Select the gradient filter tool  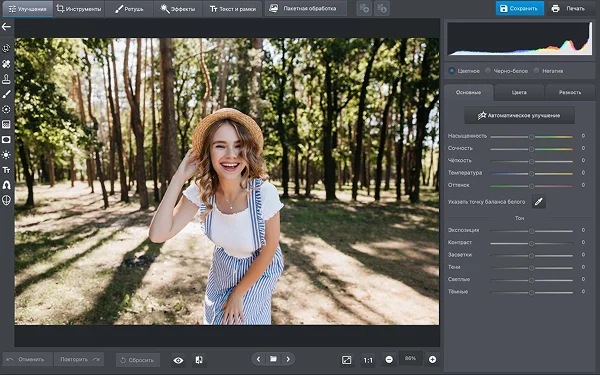6,124
